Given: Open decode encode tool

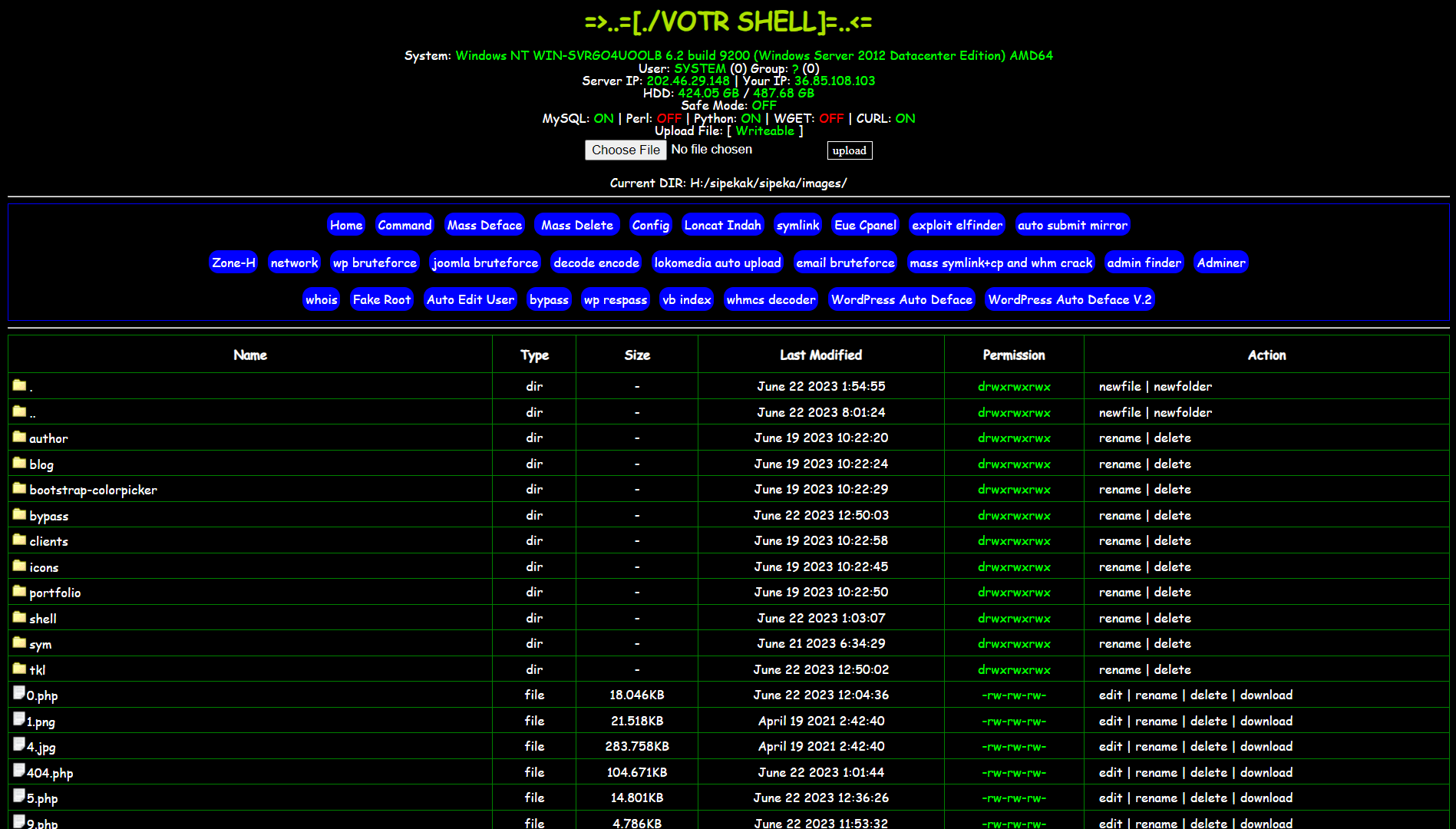Looking at the screenshot, I should pos(596,263).
